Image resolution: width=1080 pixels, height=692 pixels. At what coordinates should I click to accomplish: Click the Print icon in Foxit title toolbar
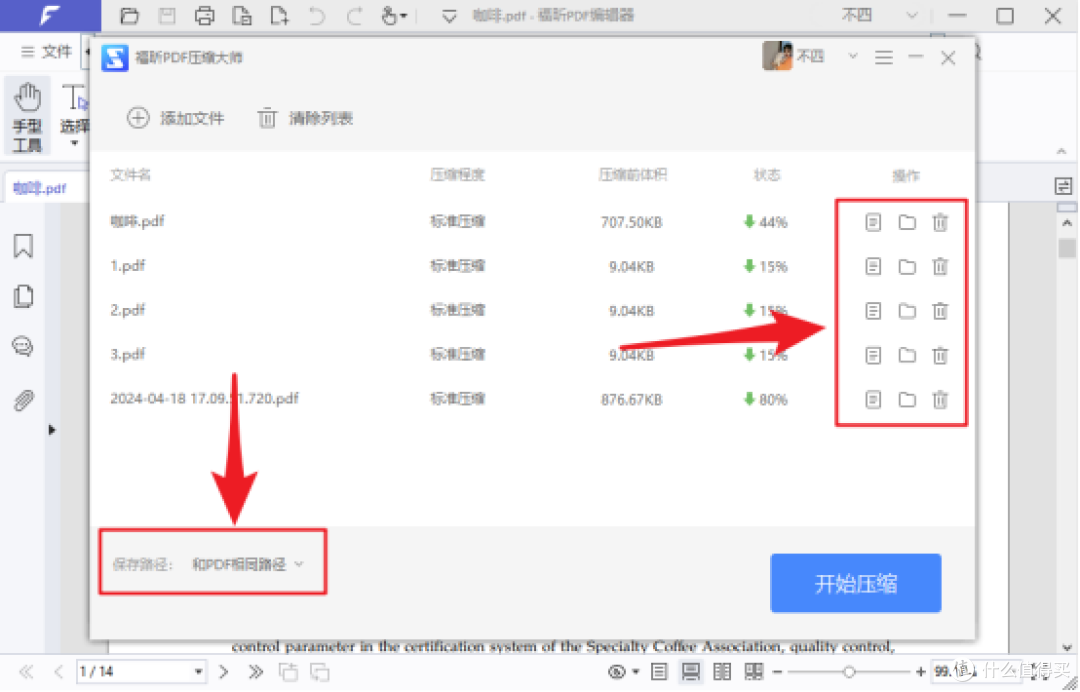(x=204, y=15)
